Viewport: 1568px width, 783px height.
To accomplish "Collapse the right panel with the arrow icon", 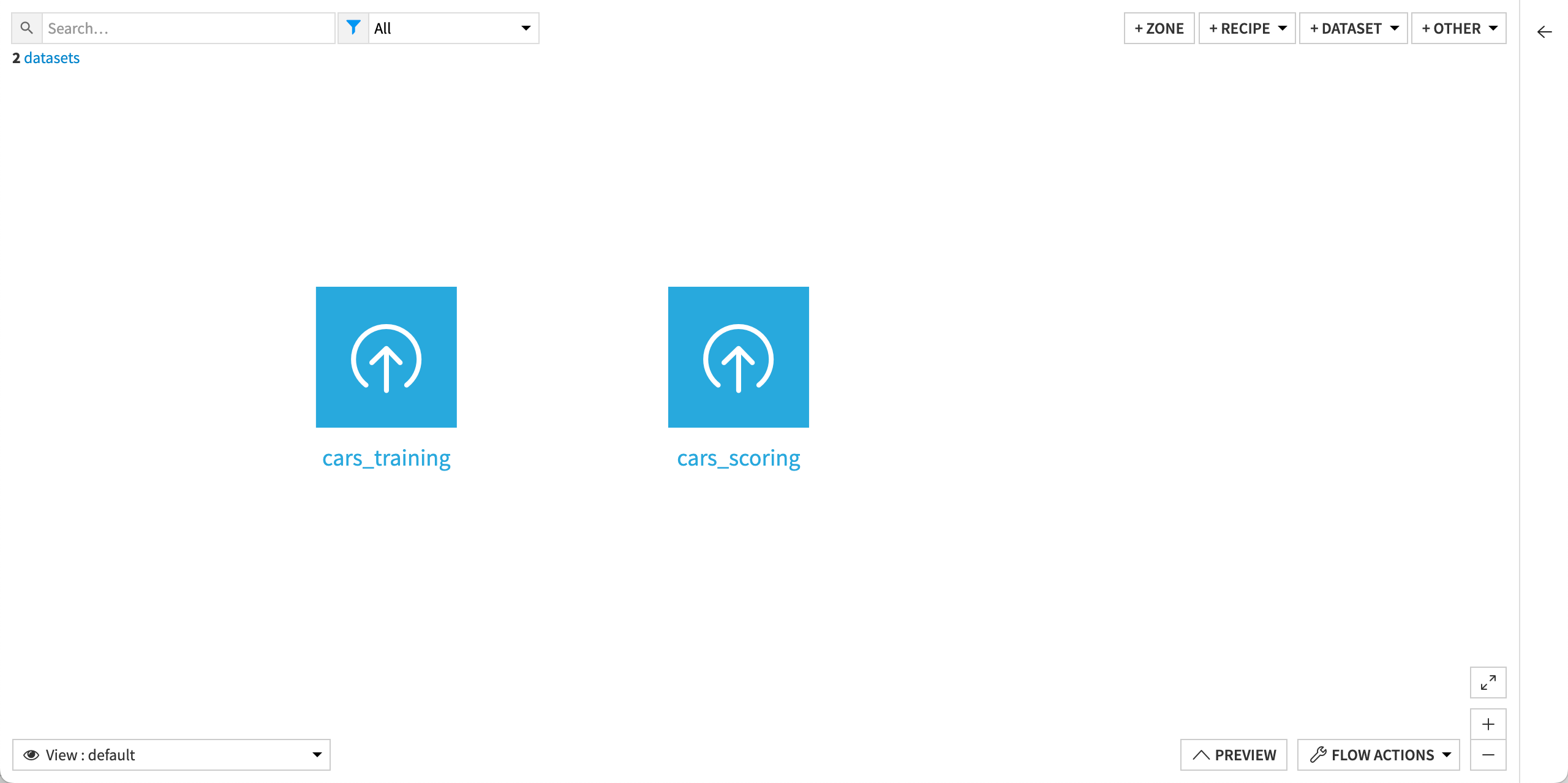I will pyautogui.click(x=1544, y=32).
